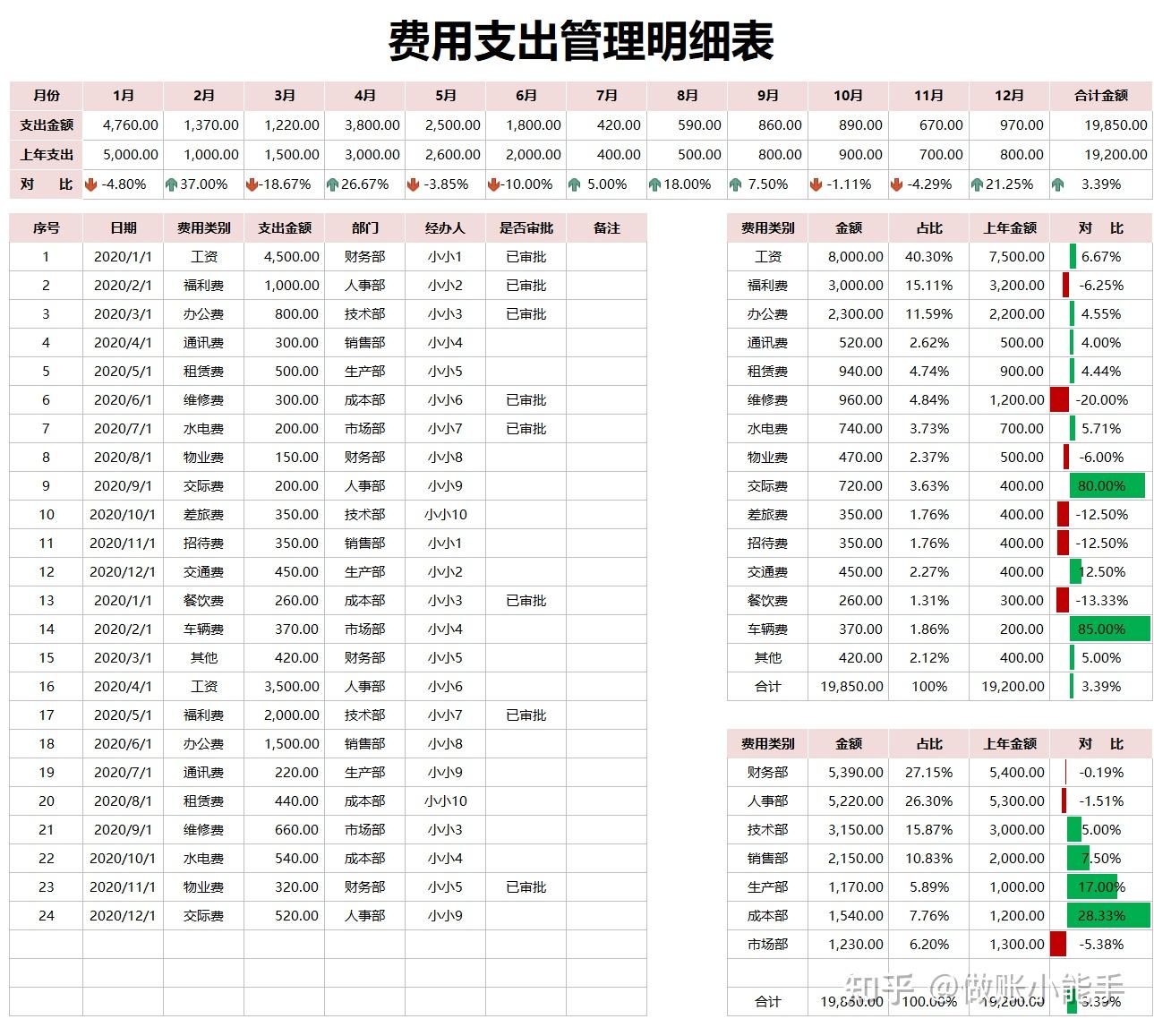Click the down arrow next to 10月's -1.11%
The height and width of the screenshot is (1036, 1154).
click(x=815, y=184)
